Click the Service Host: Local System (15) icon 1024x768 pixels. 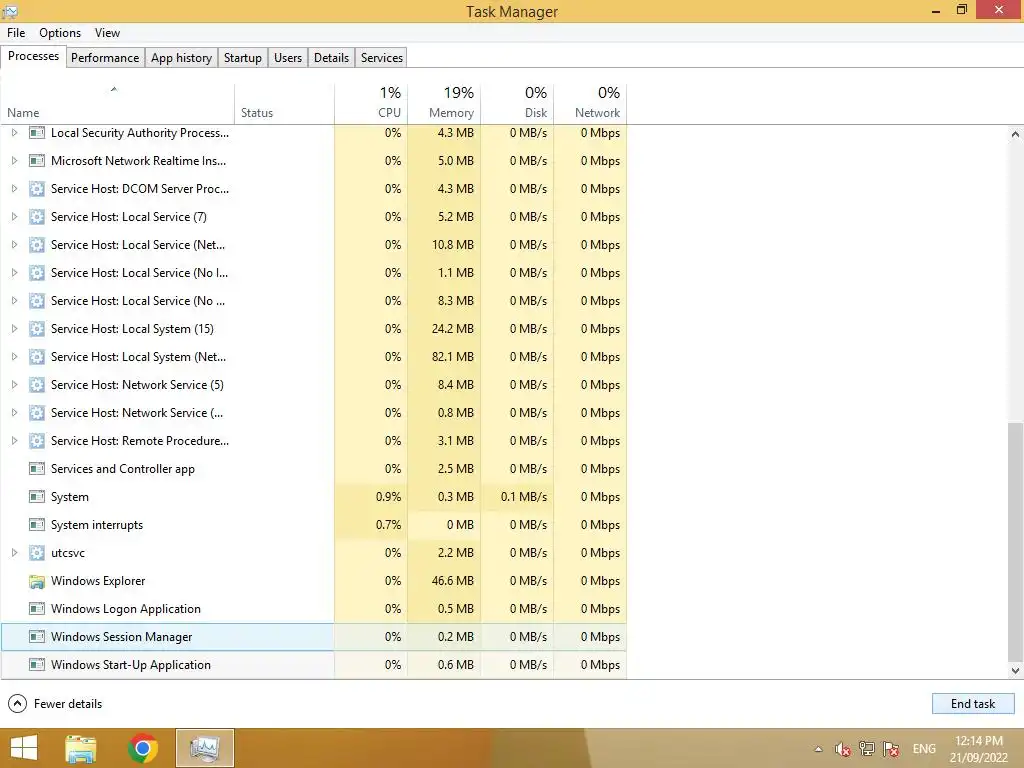click(x=37, y=329)
